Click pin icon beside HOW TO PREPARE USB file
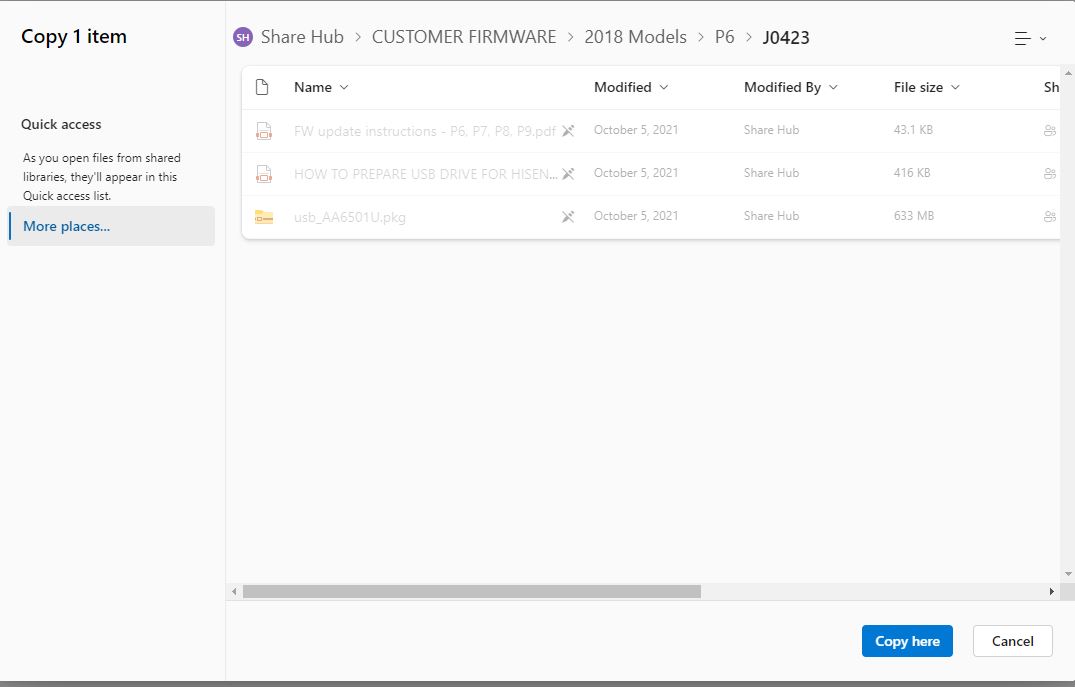This screenshot has height=687, width=1075. coord(568,173)
